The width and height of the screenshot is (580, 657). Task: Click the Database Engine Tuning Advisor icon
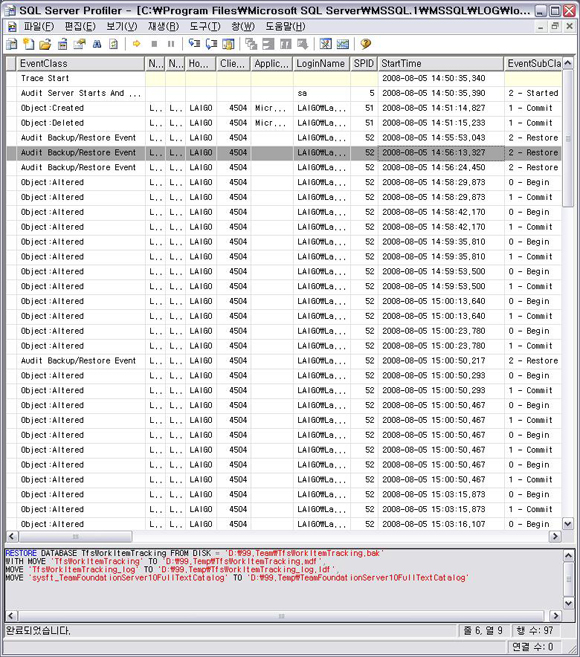pos(325,44)
